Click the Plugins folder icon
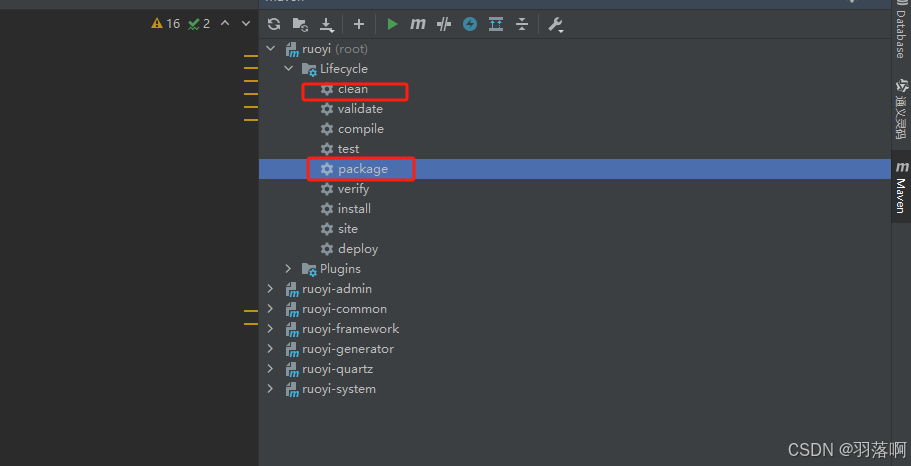The width and height of the screenshot is (911, 466). point(309,269)
